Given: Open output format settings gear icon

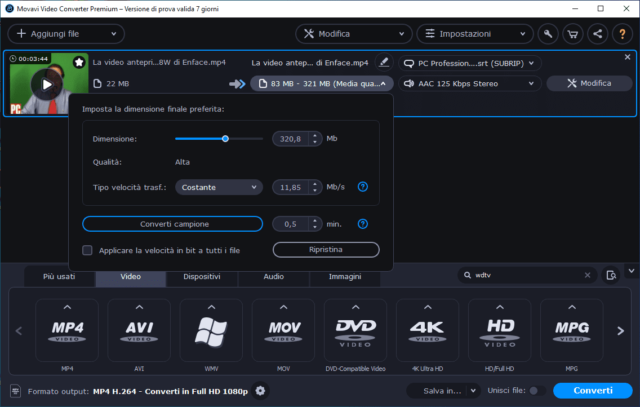Looking at the screenshot, I should 261,391.
